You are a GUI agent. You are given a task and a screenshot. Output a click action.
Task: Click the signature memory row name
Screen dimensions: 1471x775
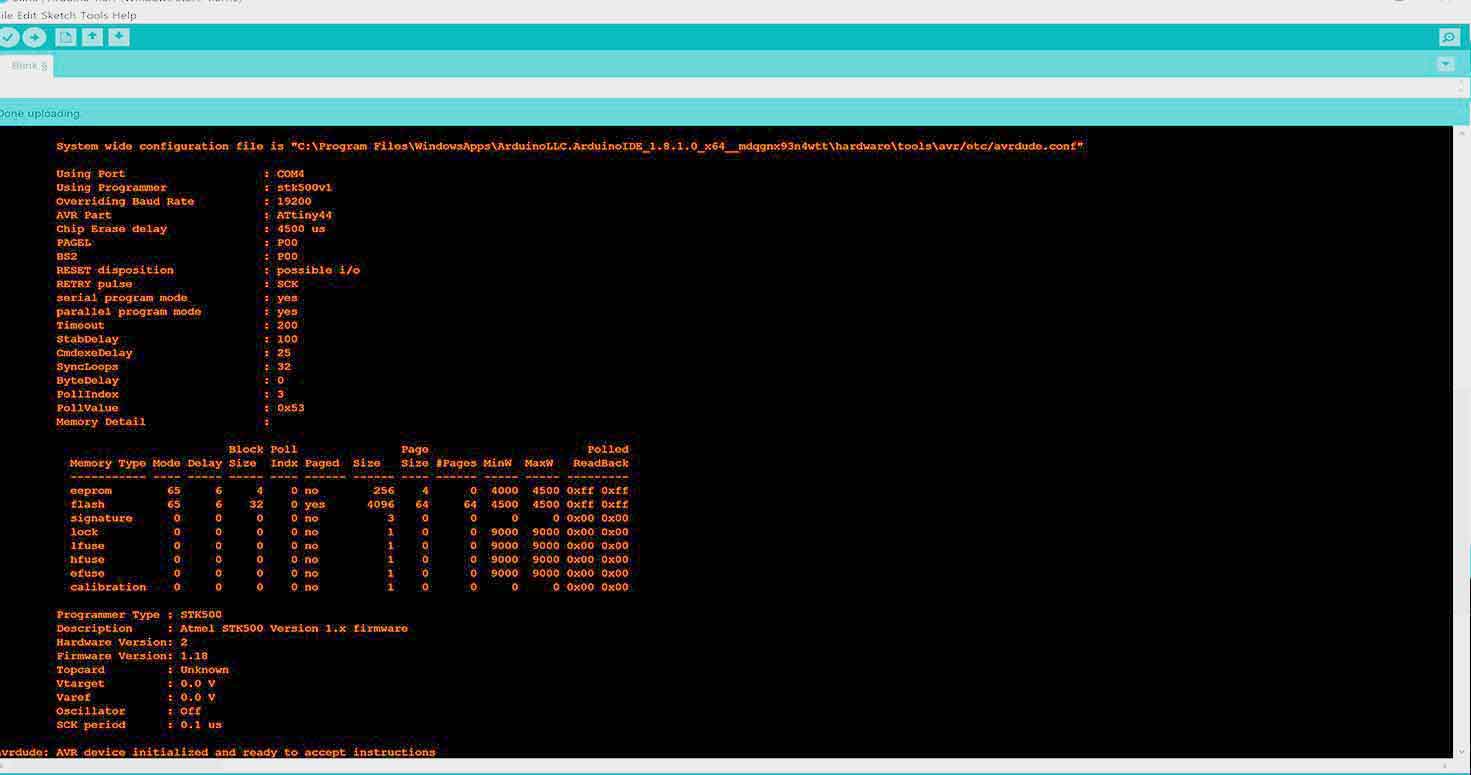101,518
